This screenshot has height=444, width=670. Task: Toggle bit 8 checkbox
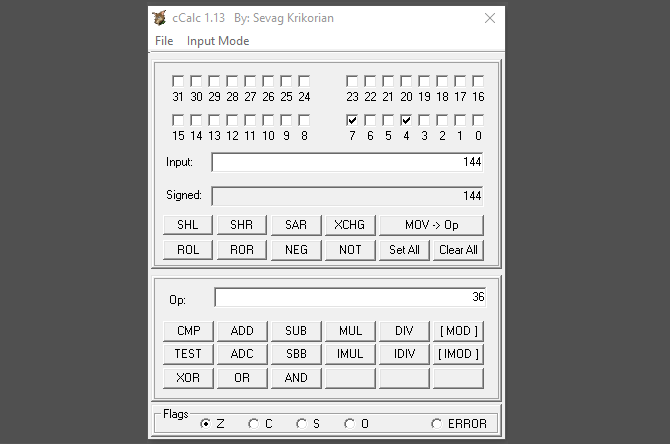(304, 120)
